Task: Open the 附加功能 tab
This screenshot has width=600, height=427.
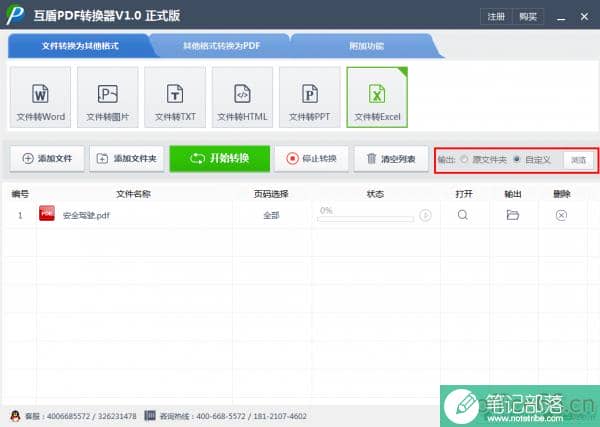Action: tap(366, 46)
